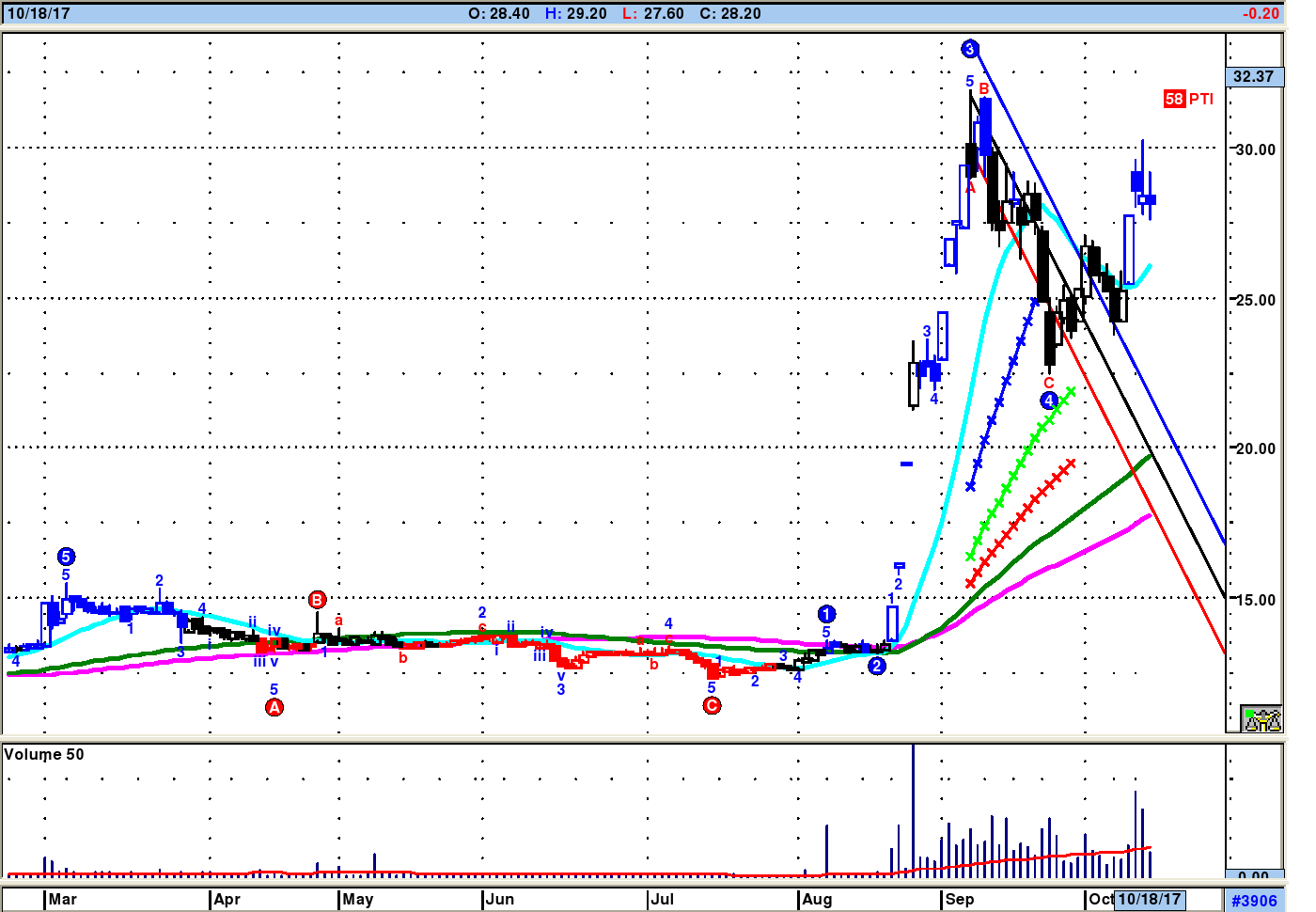The image size is (1316, 912).
Task: Select the blue circled wave 2 marker
Action: pos(876,666)
